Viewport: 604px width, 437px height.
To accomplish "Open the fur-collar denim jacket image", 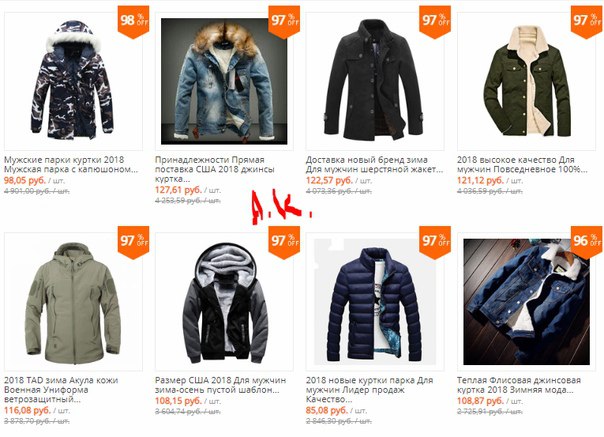I will (x=224, y=81).
